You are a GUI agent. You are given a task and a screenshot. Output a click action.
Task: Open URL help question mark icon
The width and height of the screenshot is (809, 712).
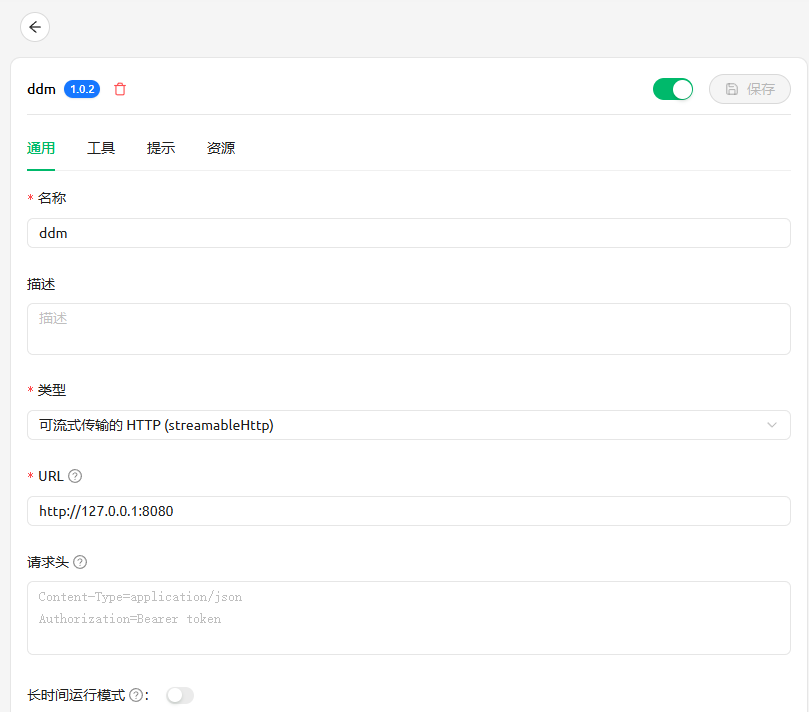tap(75, 476)
